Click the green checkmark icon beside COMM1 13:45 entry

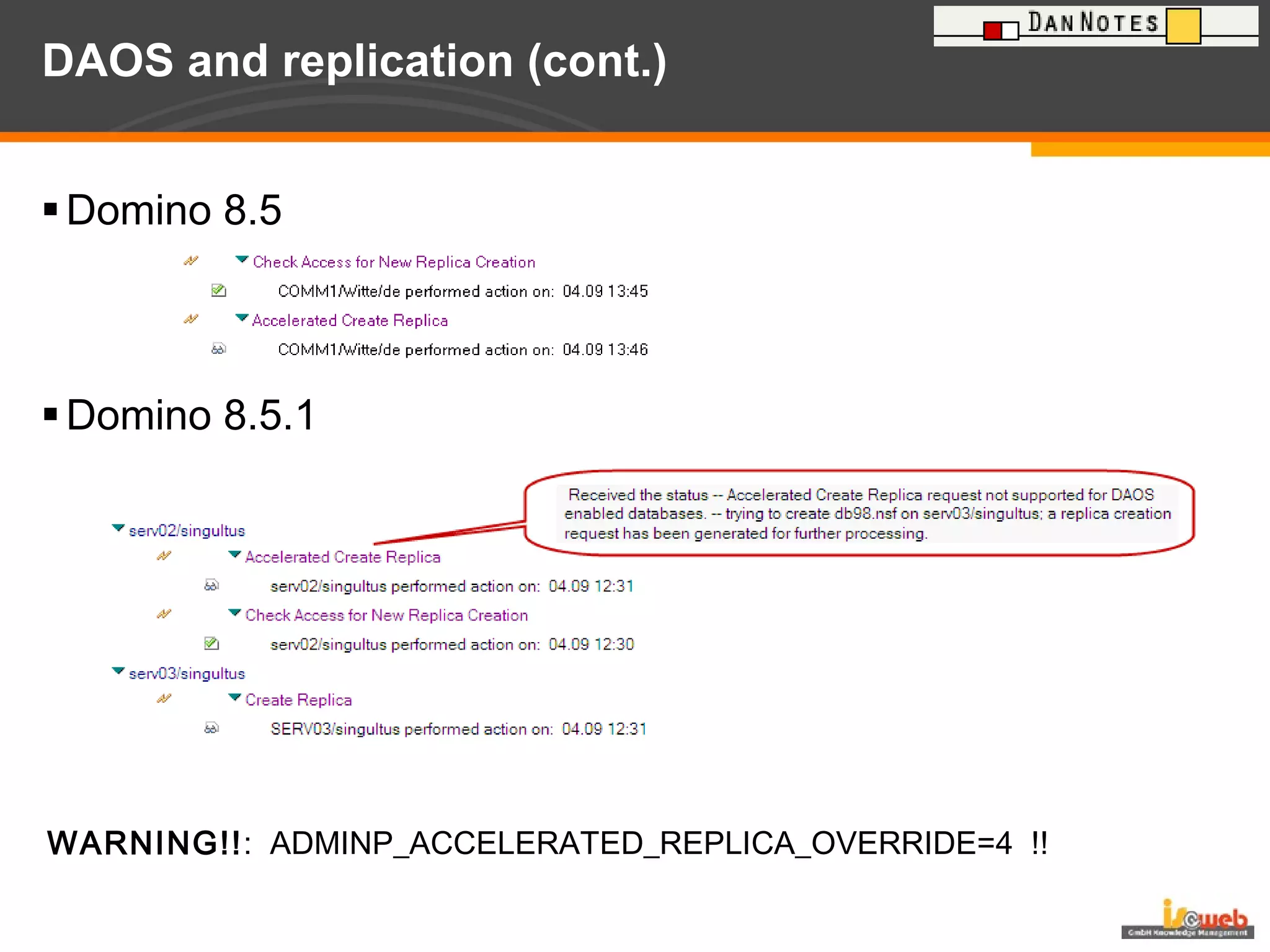coord(218,290)
